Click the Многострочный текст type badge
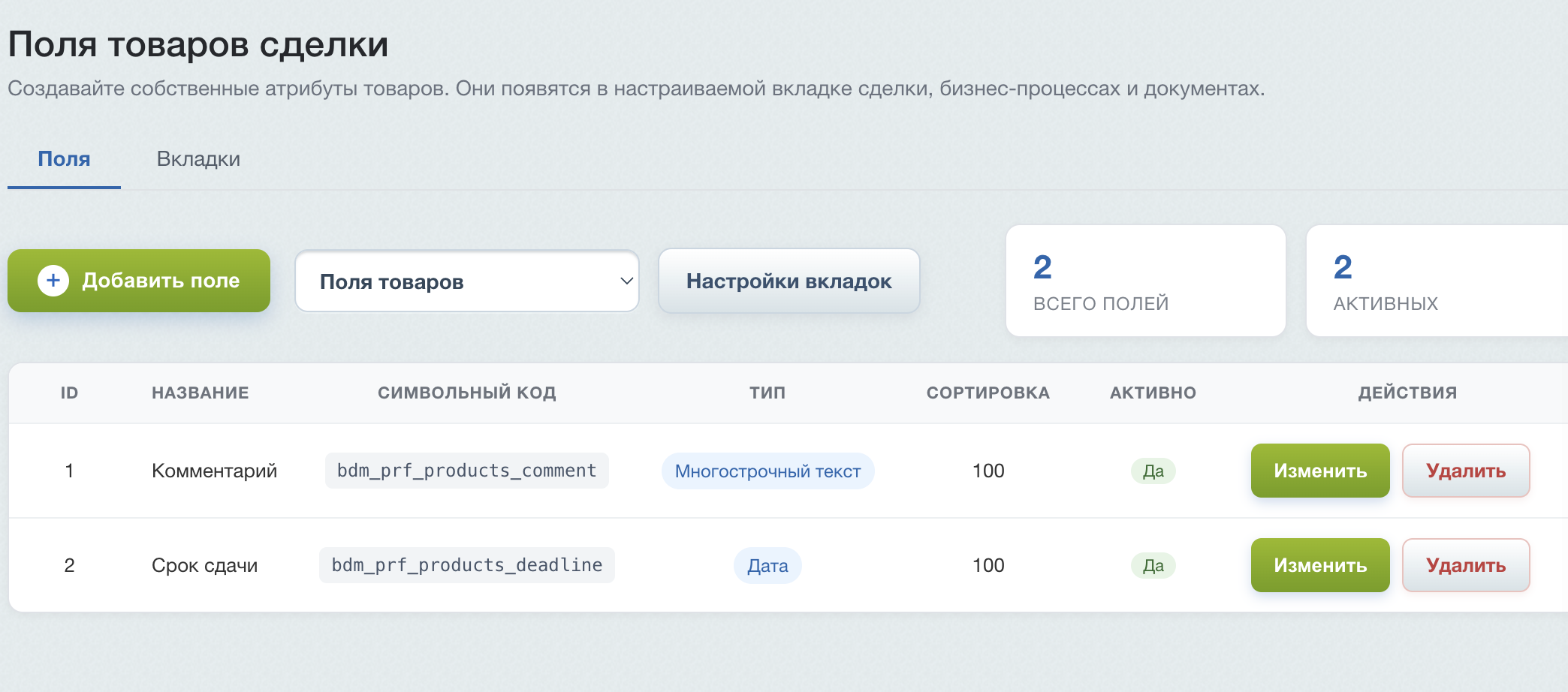 point(767,471)
